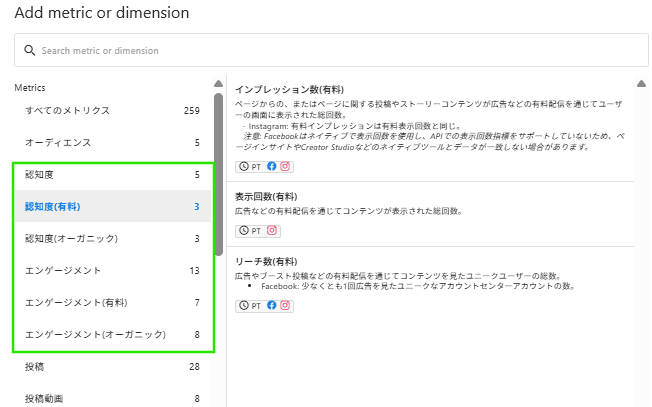Open the オーディエンス category
652x407 pixels.
[x=58, y=142]
